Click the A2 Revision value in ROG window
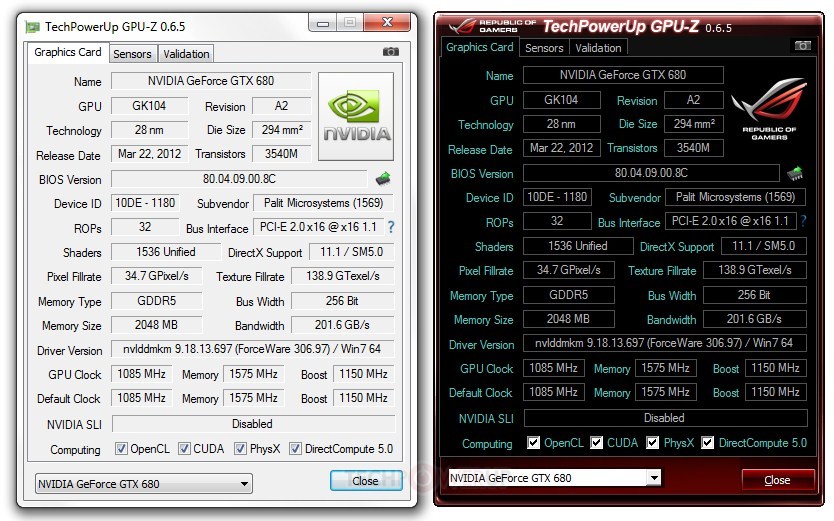This screenshot has height=521, width=834. (694, 100)
